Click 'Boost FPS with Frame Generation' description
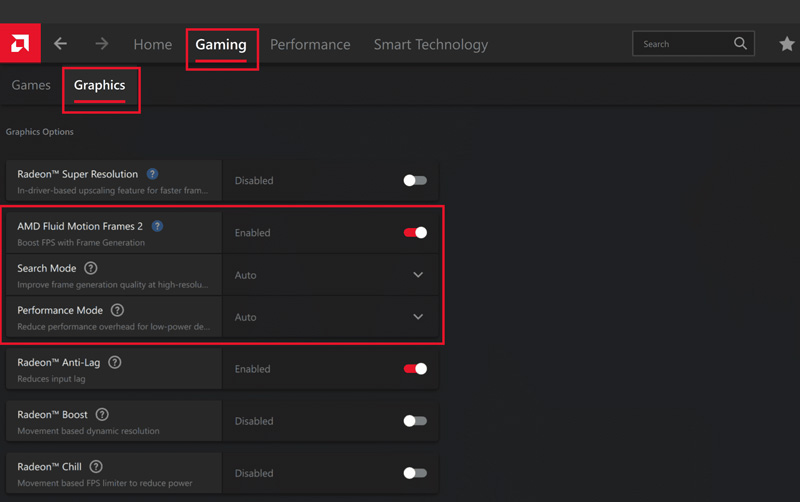This screenshot has height=502, width=800. [x=81, y=243]
